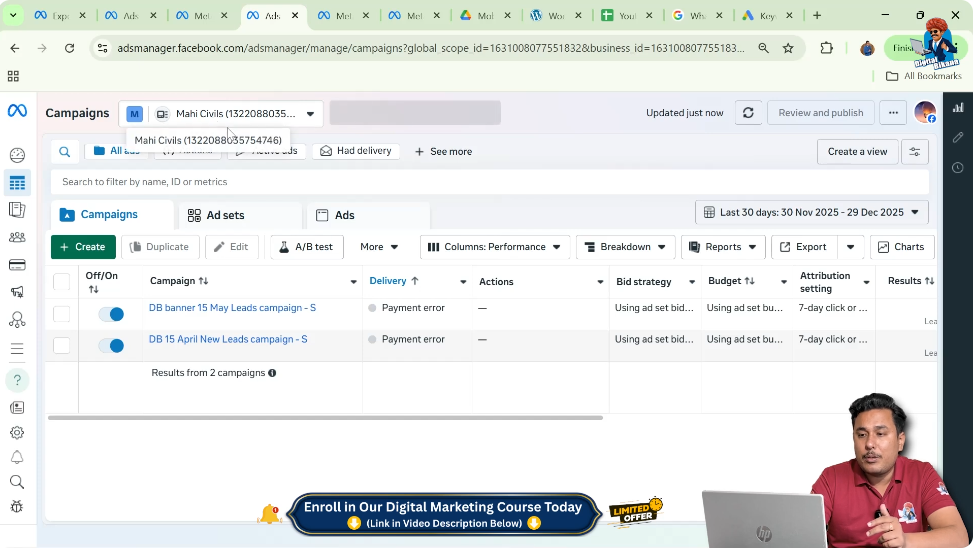Viewport: 974px width, 551px height.
Task: Click the green Create button
Action: click(x=83, y=247)
